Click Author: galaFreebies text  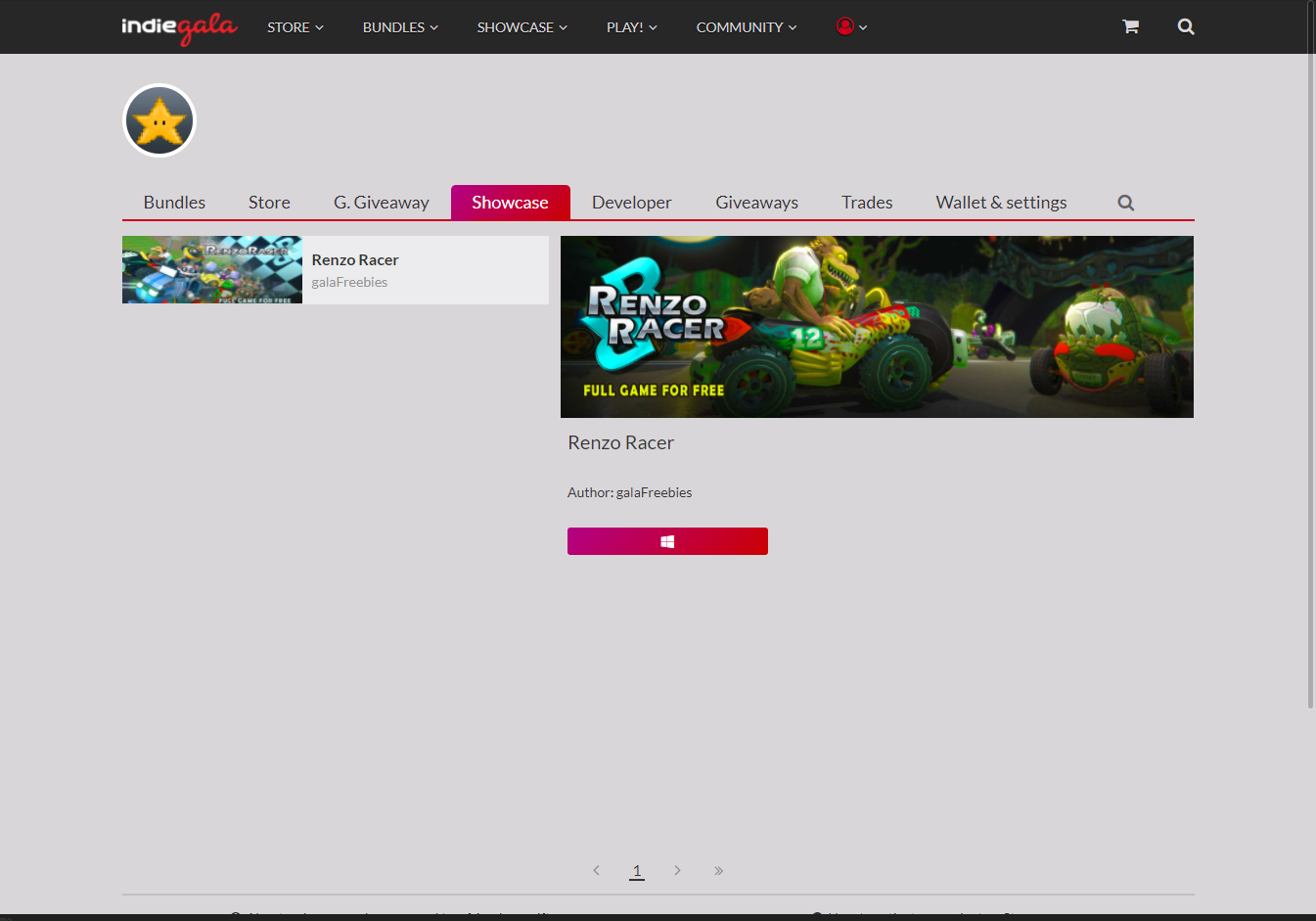pos(630,492)
